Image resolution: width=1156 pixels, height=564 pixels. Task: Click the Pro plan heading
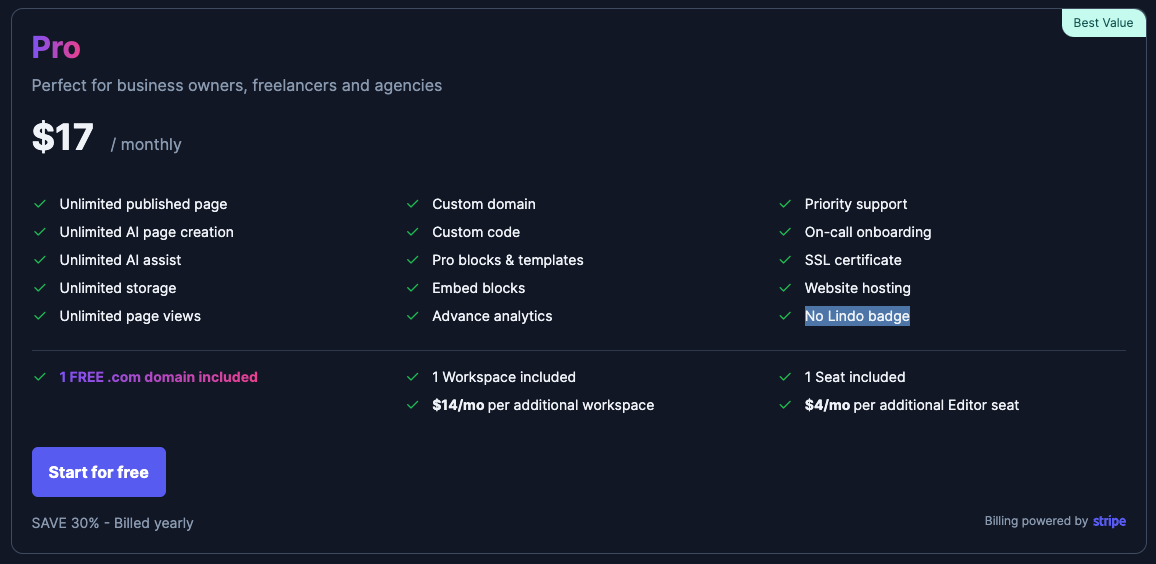[56, 47]
